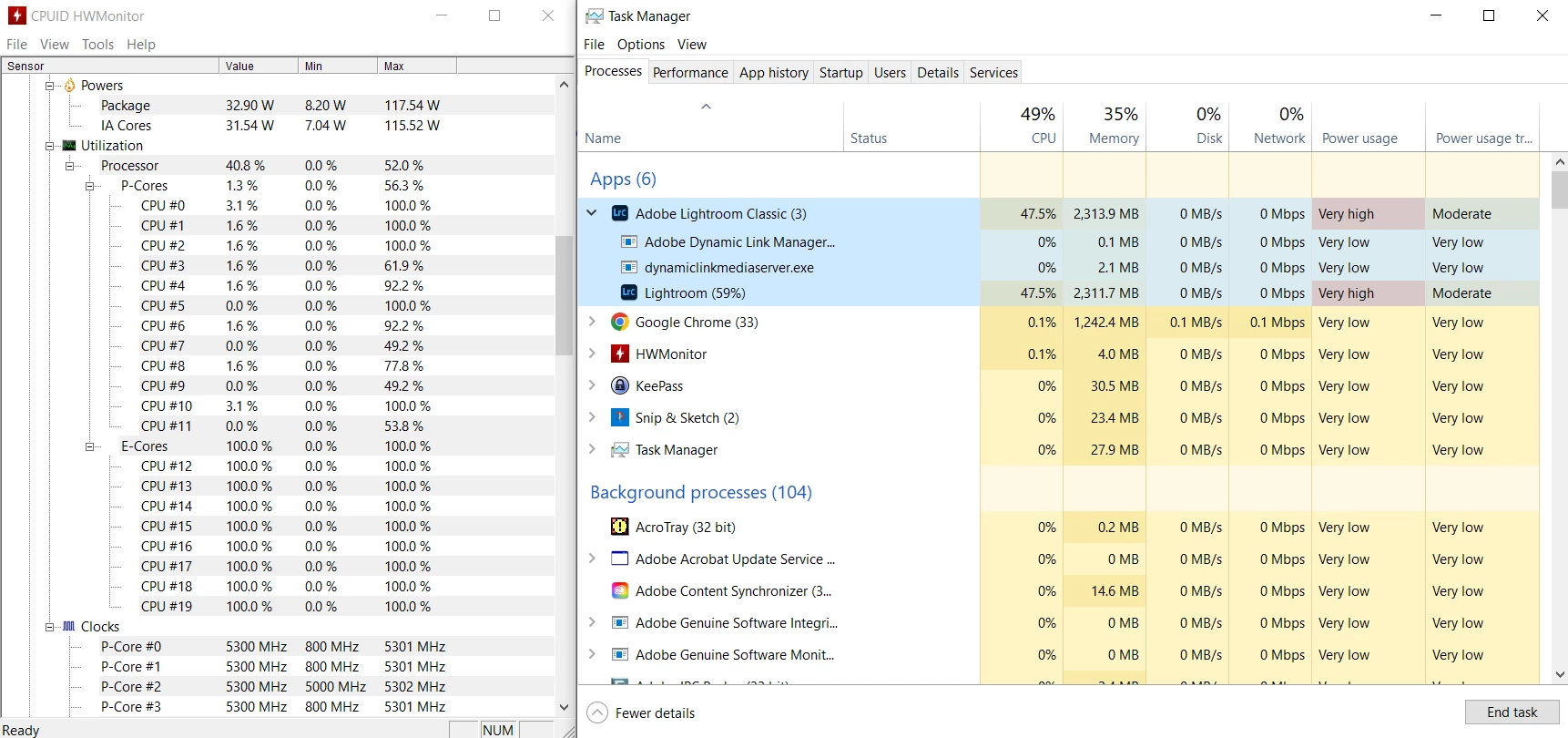Click the HWMonitor icon in Task Manager list
This screenshot has height=738, width=1568.
click(x=620, y=354)
